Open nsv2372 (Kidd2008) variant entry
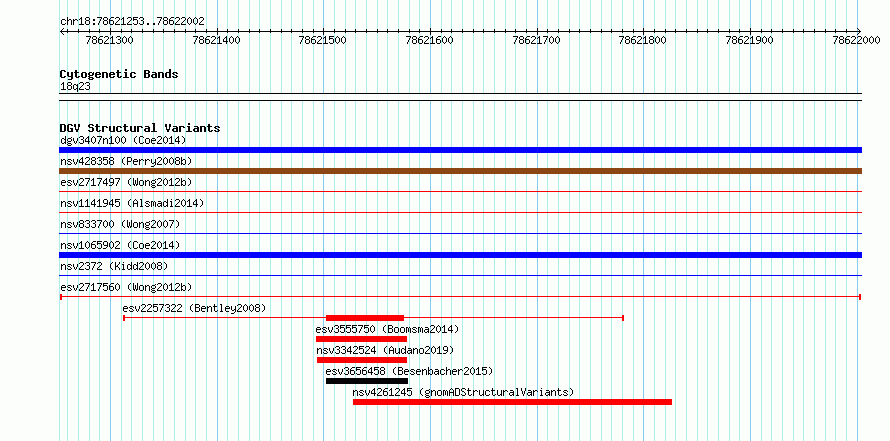This screenshot has width=890, height=441. pos(114,266)
